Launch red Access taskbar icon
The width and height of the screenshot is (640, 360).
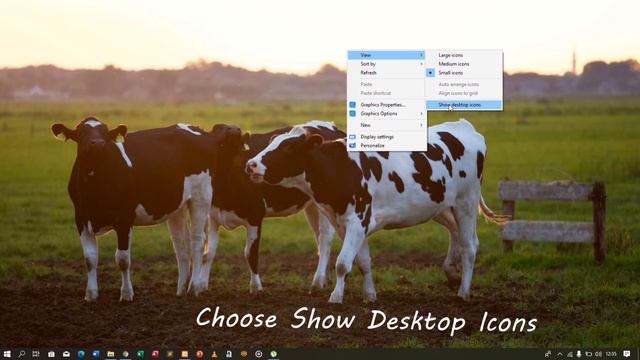coord(156,354)
